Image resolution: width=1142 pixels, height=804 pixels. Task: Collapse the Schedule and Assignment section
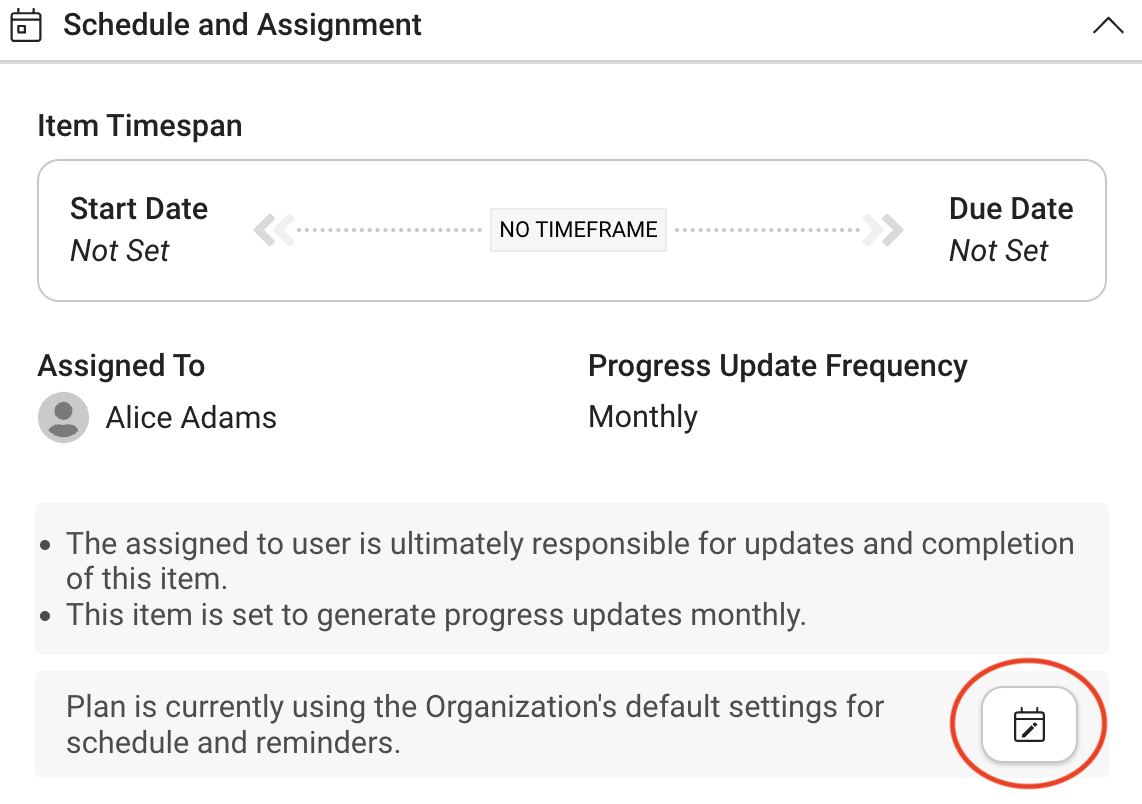pos(1107,27)
